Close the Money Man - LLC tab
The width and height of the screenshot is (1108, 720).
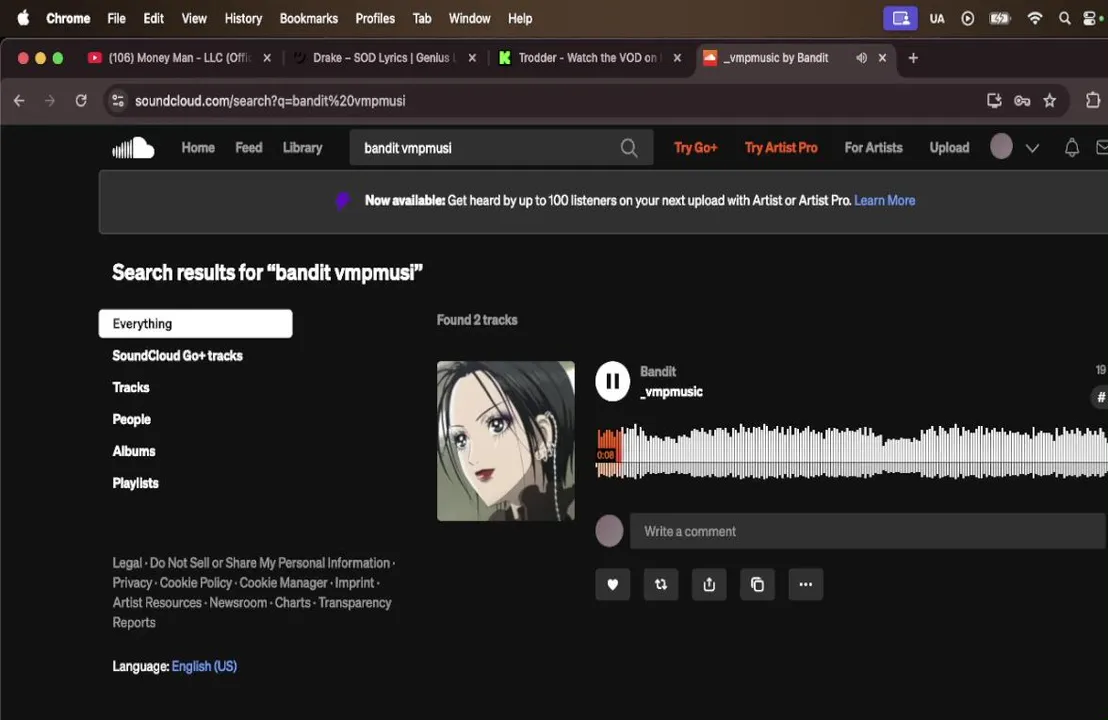[x=266, y=58]
